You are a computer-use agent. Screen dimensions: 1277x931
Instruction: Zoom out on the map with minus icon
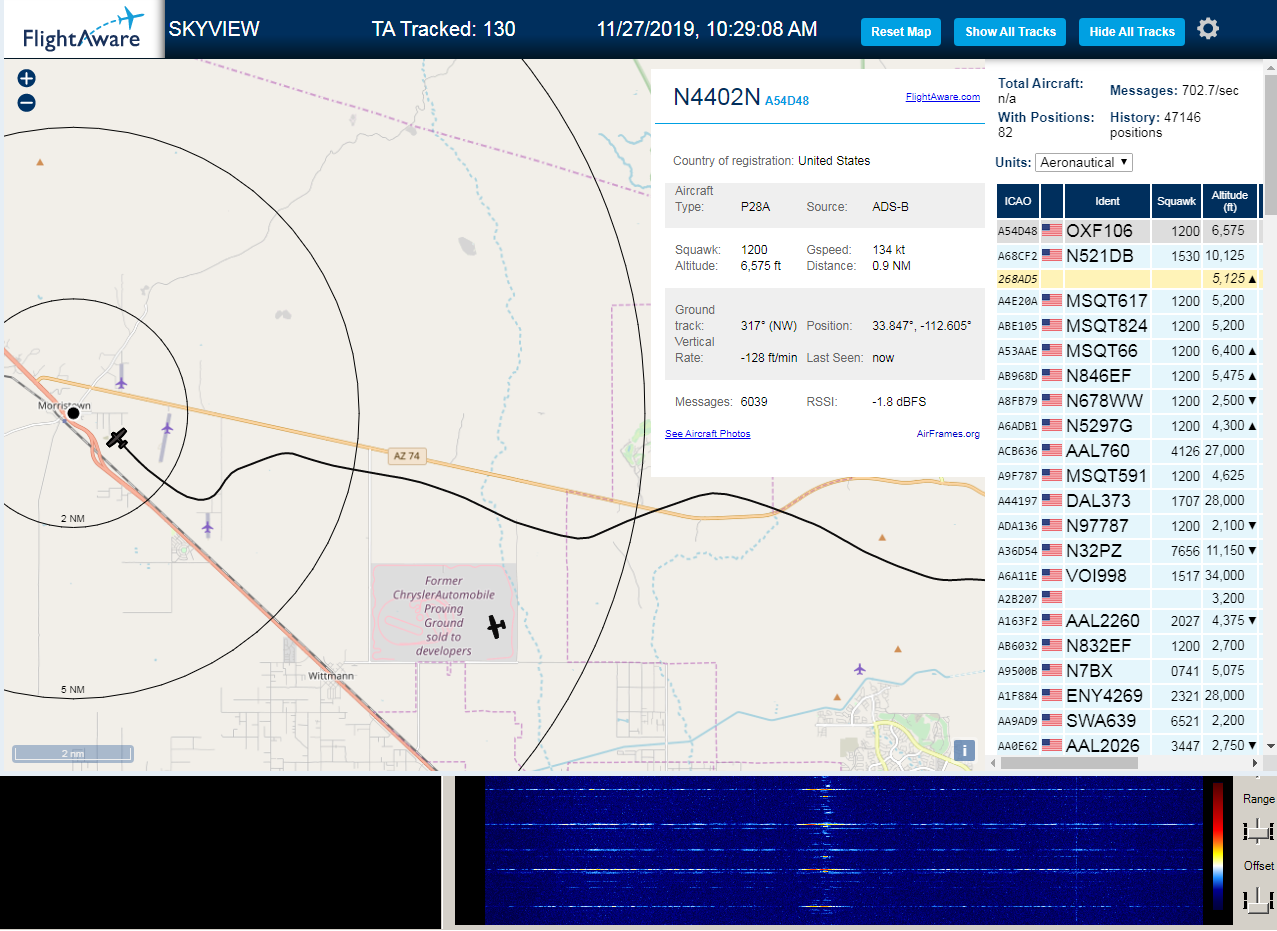(x=27, y=102)
